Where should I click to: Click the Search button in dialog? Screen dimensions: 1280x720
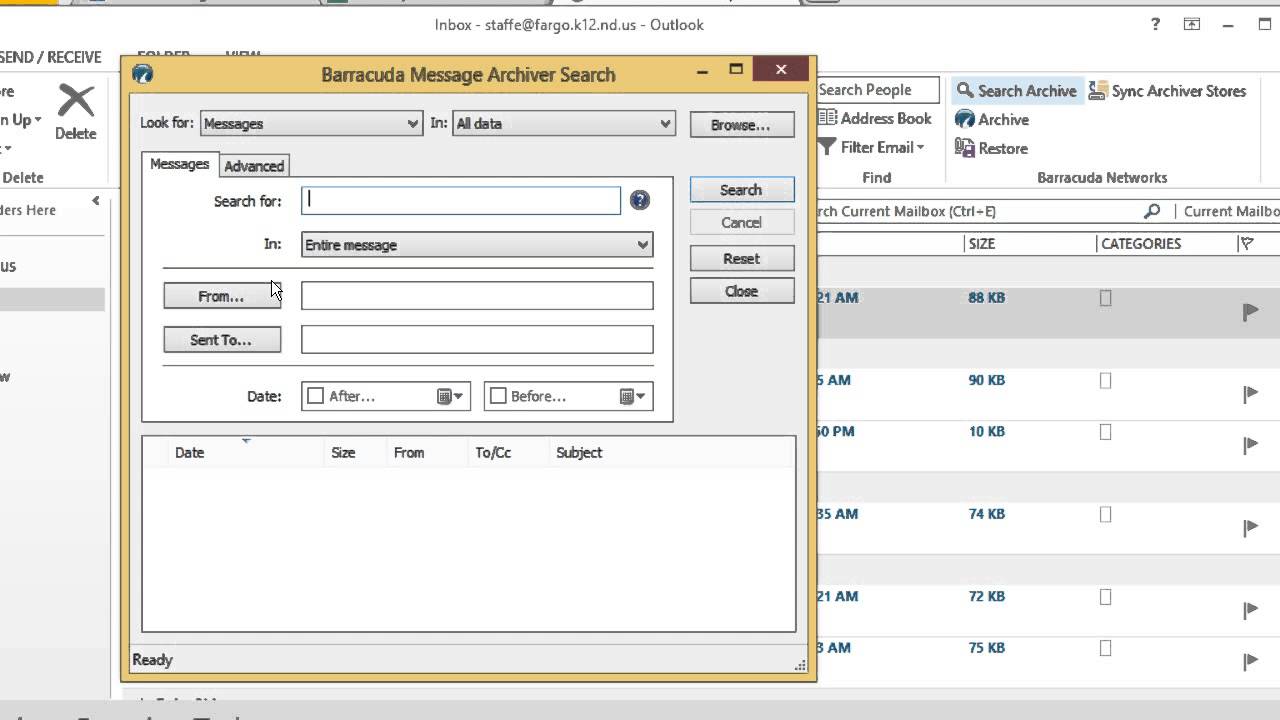(741, 190)
